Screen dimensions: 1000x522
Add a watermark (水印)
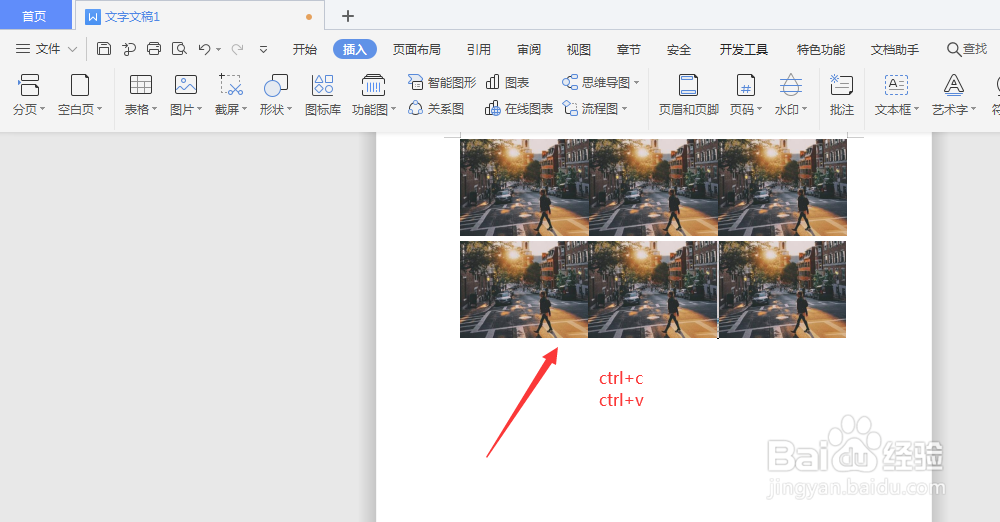point(791,94)
